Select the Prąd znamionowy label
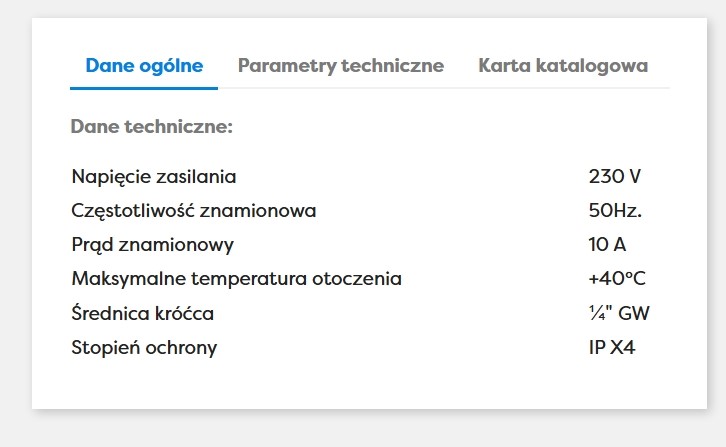 152,245
